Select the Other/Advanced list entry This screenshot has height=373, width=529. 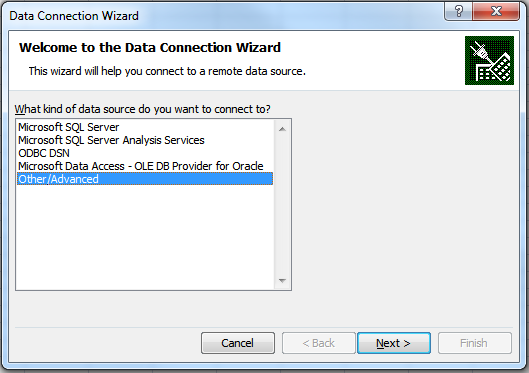tap(145, 179)
